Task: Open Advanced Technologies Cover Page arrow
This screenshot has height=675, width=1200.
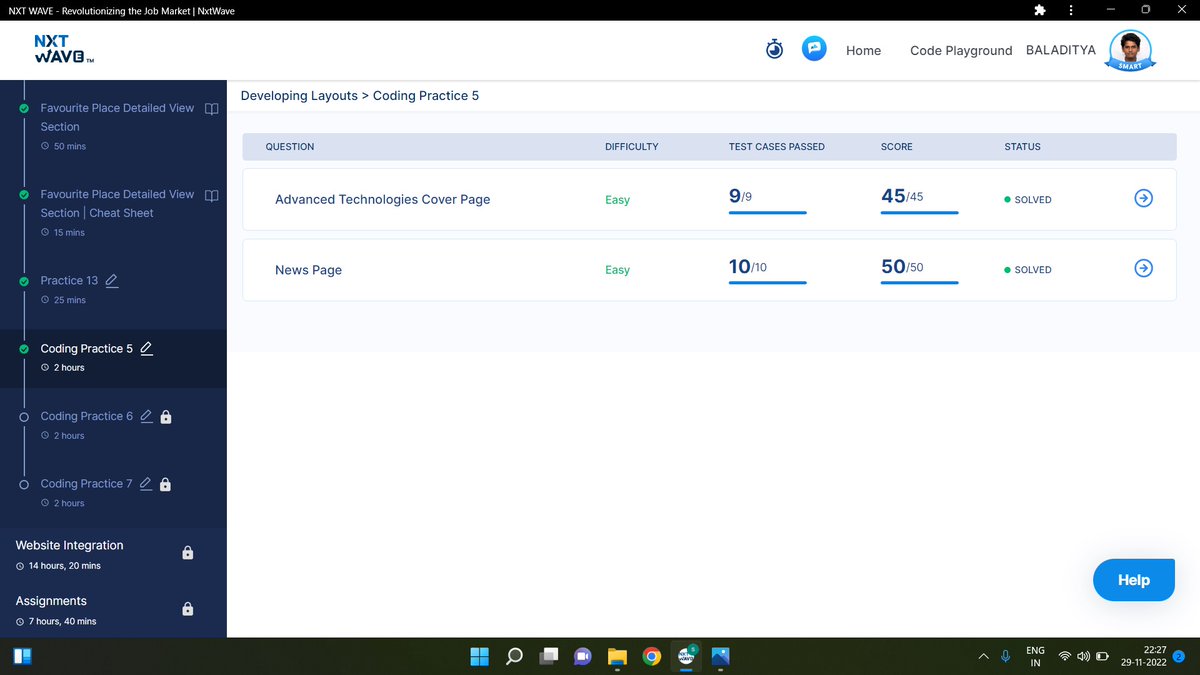Action: click(x=1144, y=199)
